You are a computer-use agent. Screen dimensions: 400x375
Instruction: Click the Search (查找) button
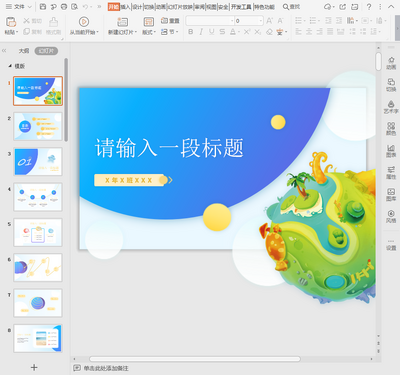(x=291, y=7)
